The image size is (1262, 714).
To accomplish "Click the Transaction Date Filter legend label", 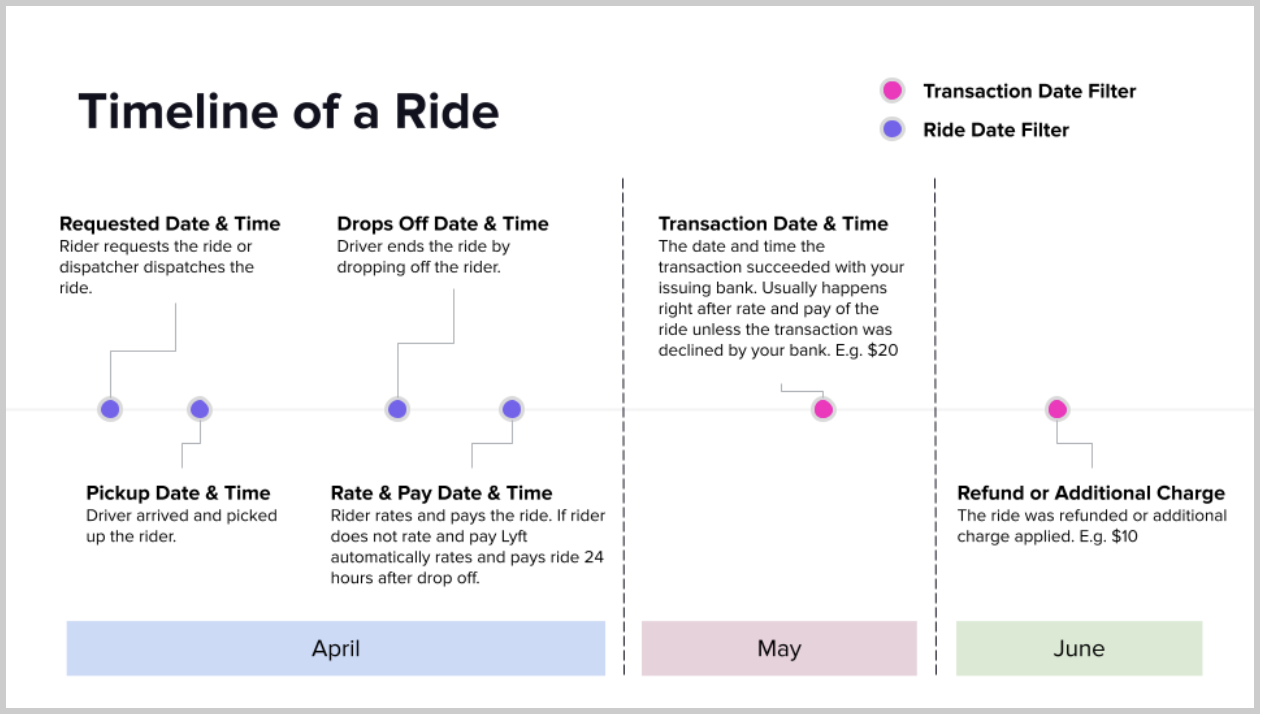I will coord(1029,91).
